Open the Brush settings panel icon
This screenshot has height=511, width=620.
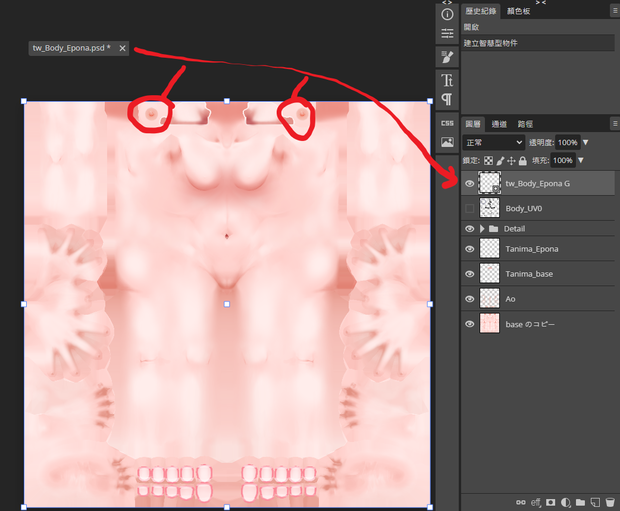point(447,57)
